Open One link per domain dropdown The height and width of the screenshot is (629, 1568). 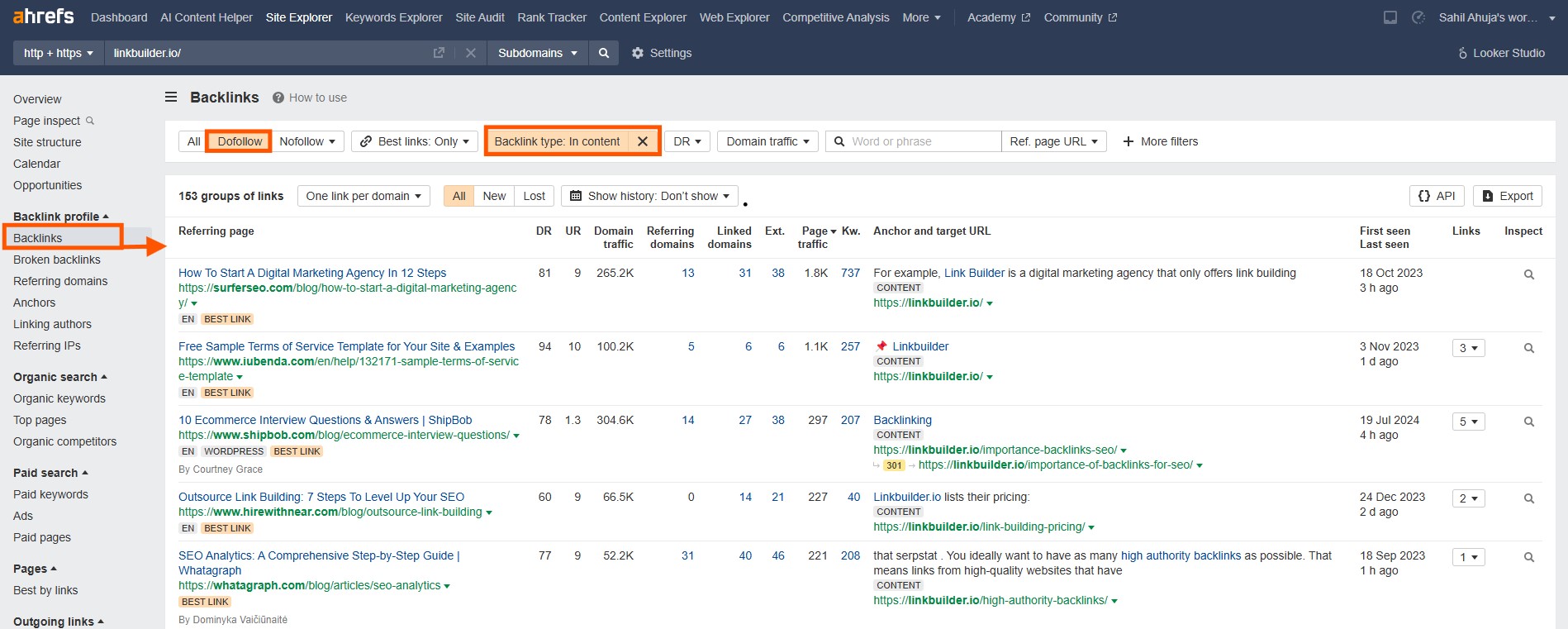point(363,196)
